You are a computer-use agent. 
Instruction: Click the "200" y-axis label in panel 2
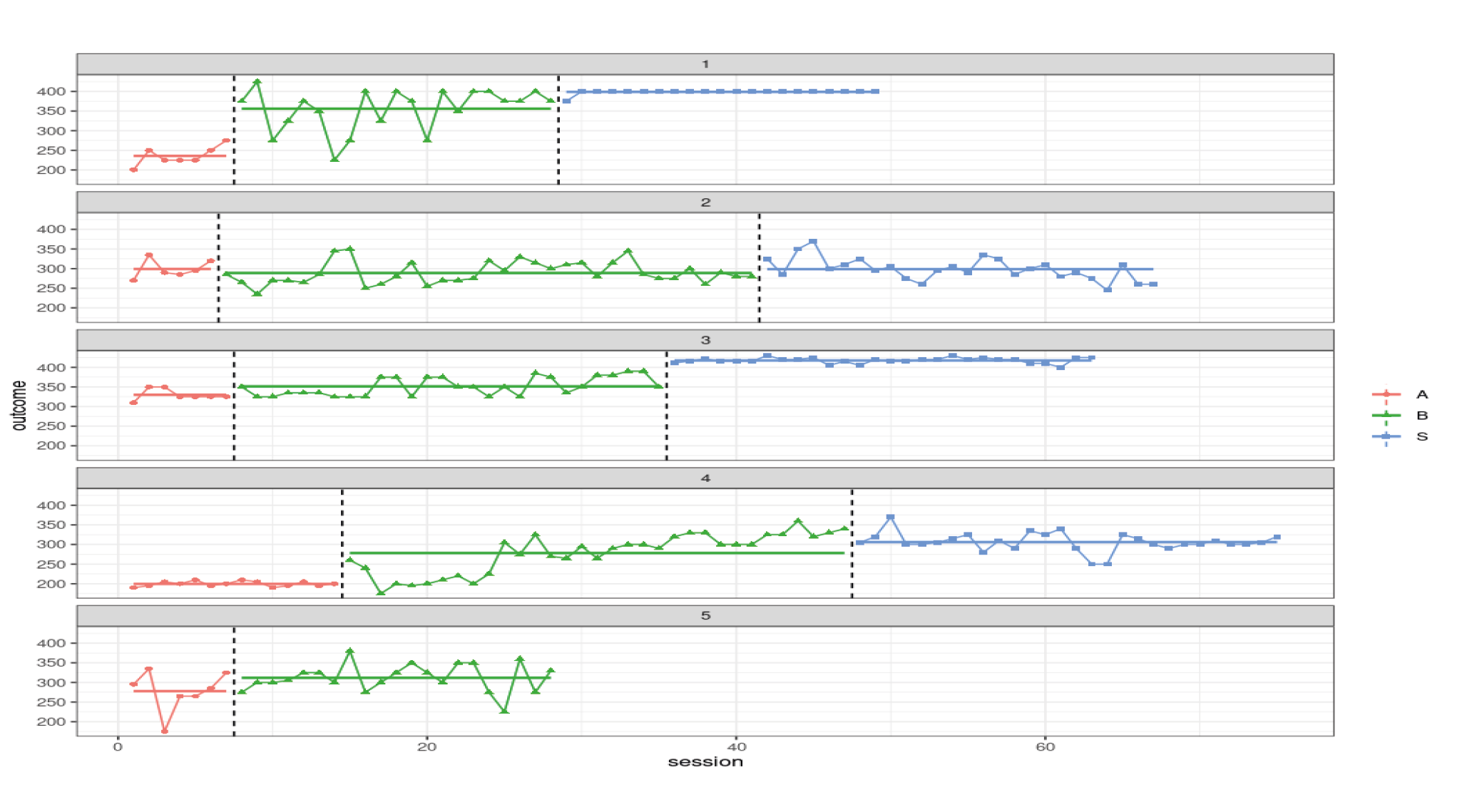tap(51, 308)
